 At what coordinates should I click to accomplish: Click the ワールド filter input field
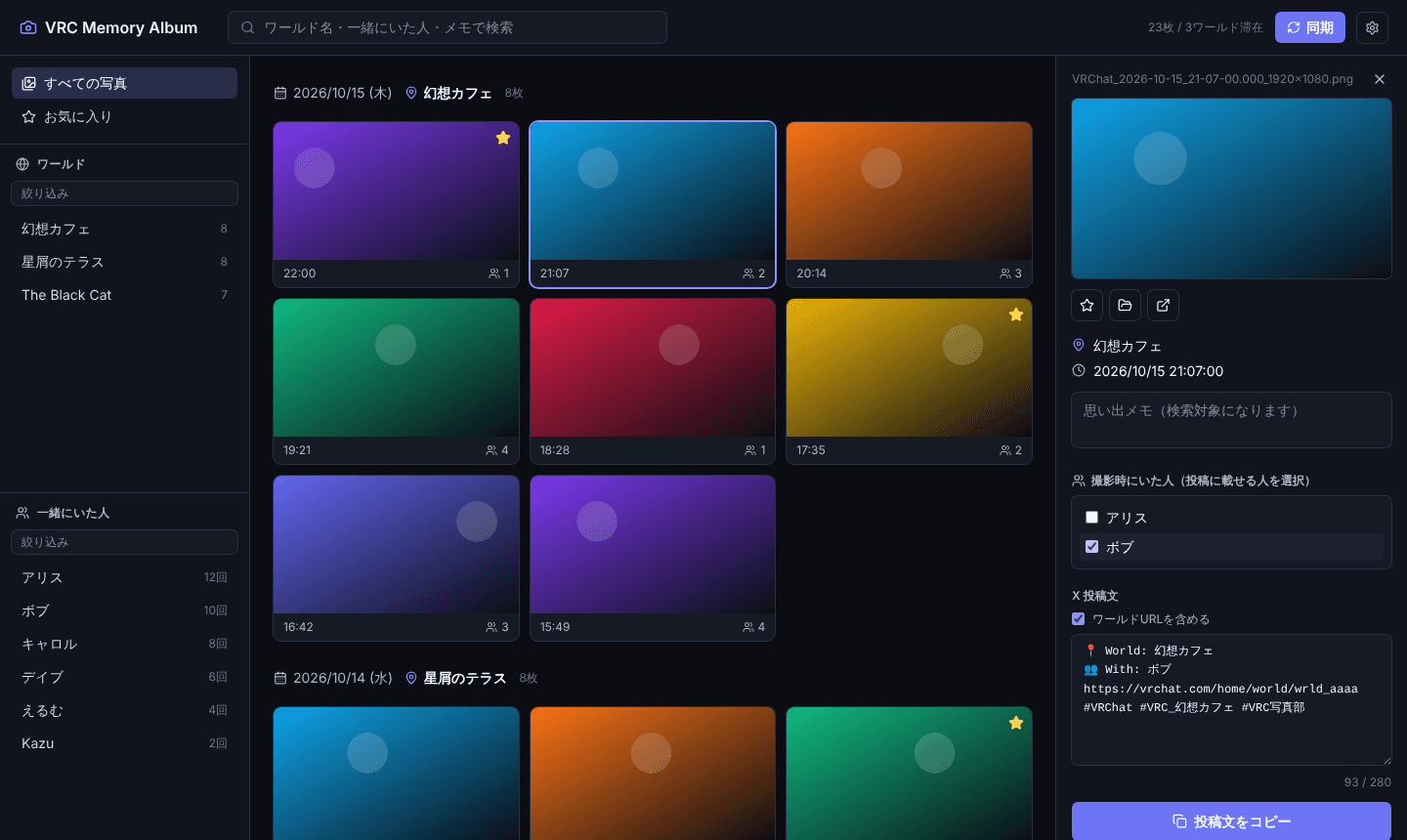124,193
